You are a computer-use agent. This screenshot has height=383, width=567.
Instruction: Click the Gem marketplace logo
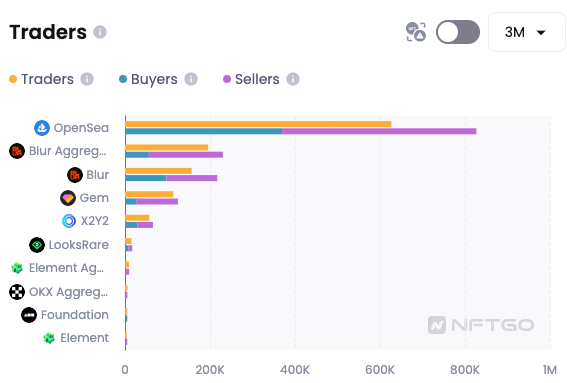click(68, 198)
